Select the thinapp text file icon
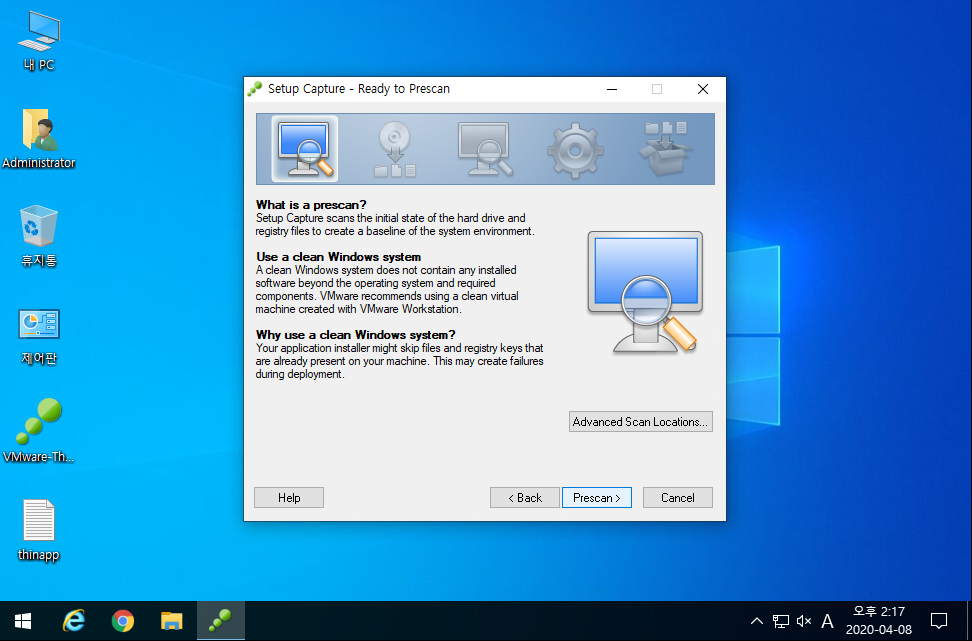Image resolution: width=972 pixels, height=641 pixels. [38, 530]
